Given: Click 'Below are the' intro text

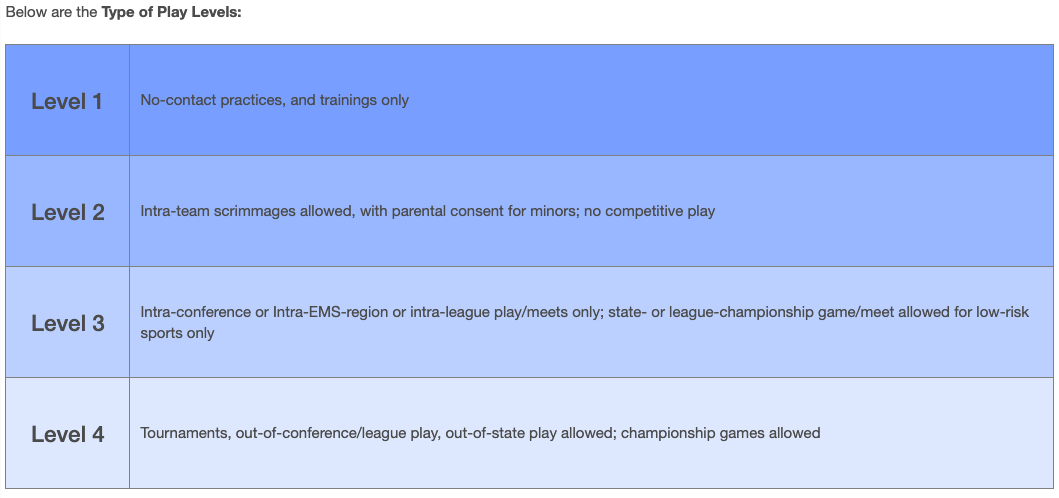Looking at the screenshot, I should tap(51, 13).
